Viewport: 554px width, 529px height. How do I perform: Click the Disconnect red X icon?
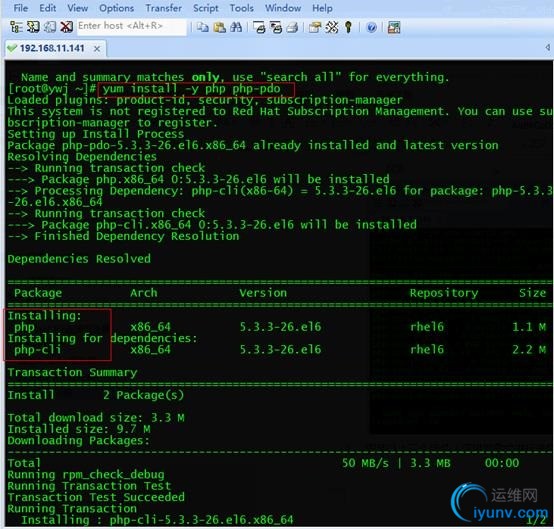coord(66,27)
